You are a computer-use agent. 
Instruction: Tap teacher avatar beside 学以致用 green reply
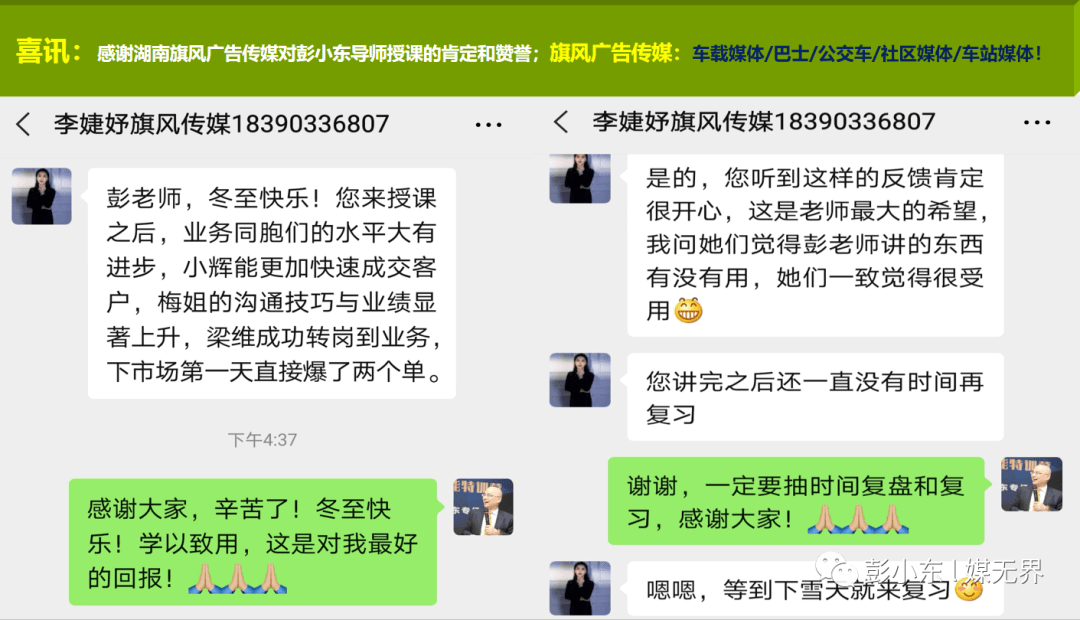(484, 507)
